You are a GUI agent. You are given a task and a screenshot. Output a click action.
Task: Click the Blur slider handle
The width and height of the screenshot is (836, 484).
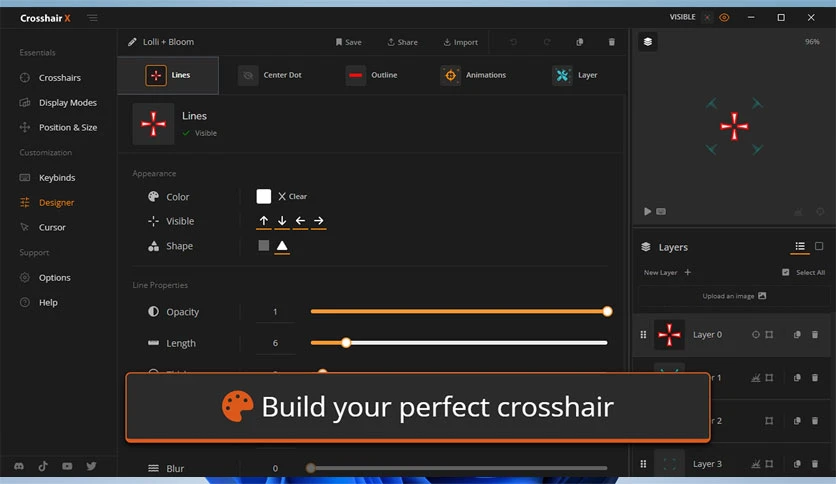click(310, 468)
